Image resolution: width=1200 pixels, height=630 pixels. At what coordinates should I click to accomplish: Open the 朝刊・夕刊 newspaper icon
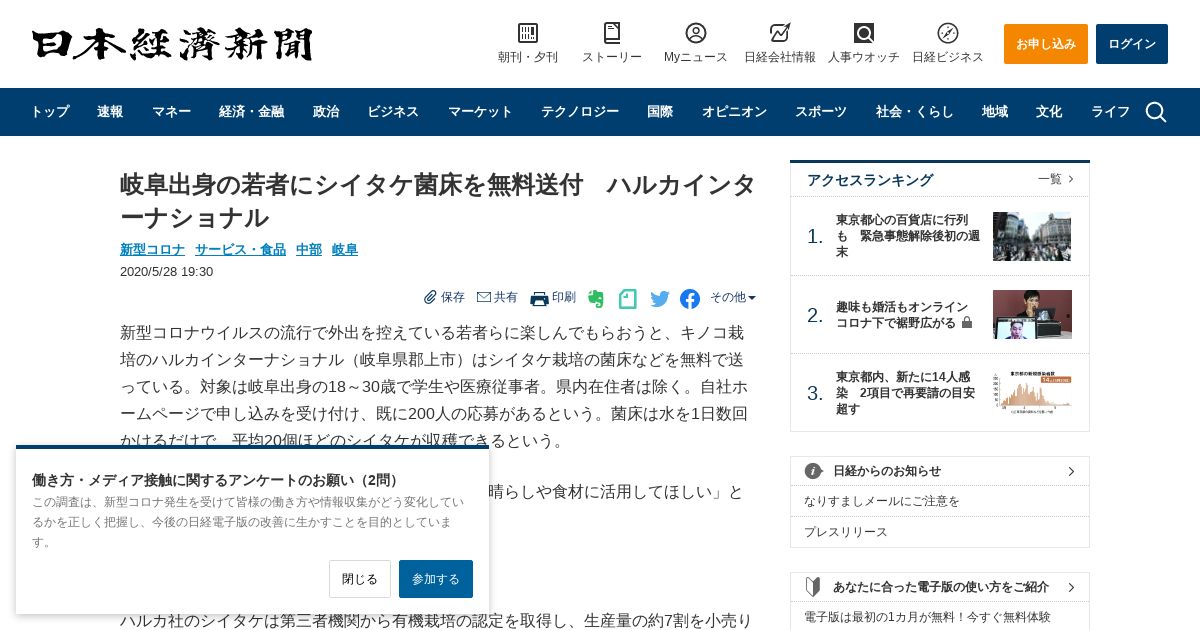[x=528, y=33]
